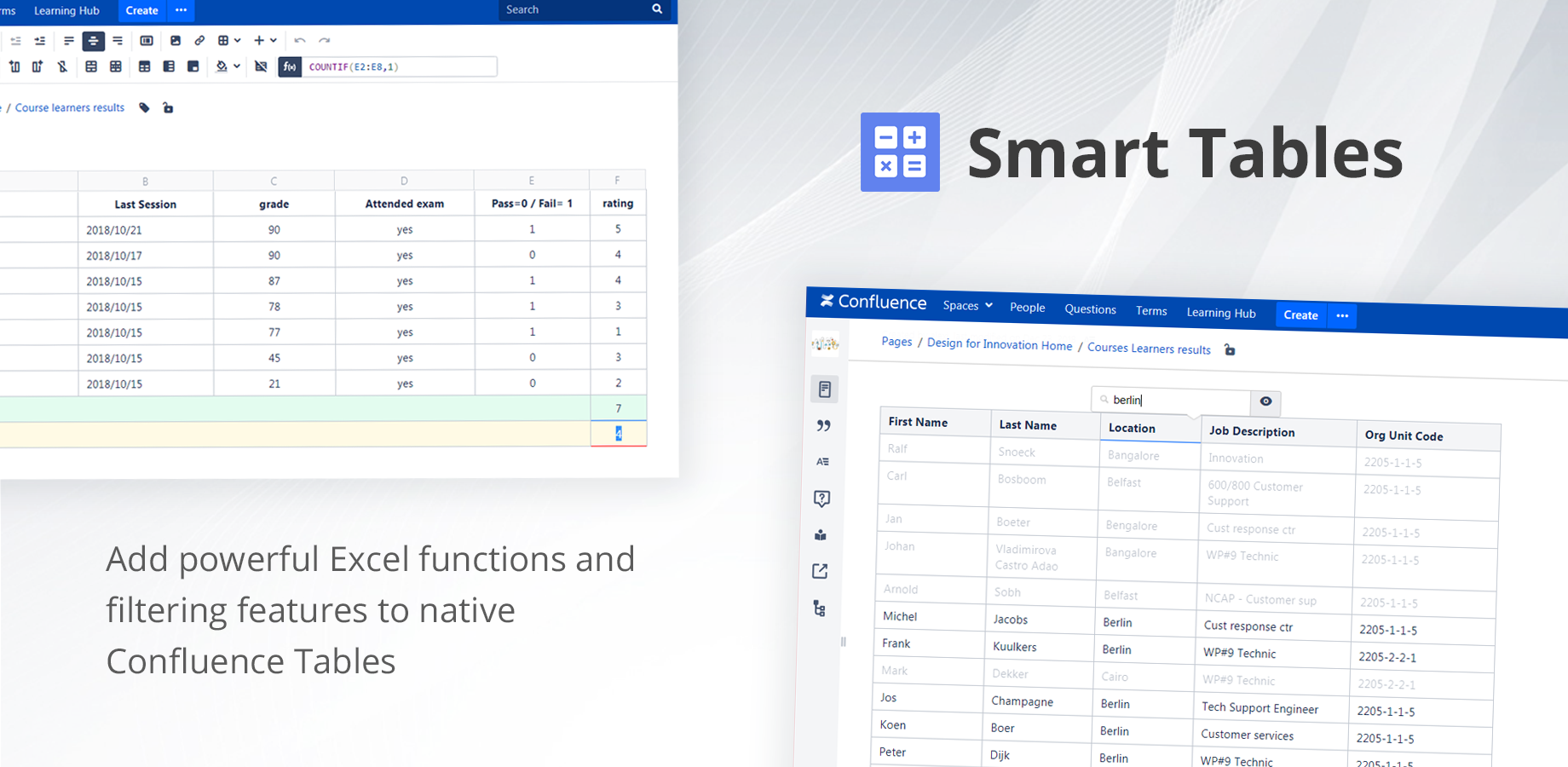1568x767 pixels.
Task: Open the People menu item
Action: (1027, 308)
